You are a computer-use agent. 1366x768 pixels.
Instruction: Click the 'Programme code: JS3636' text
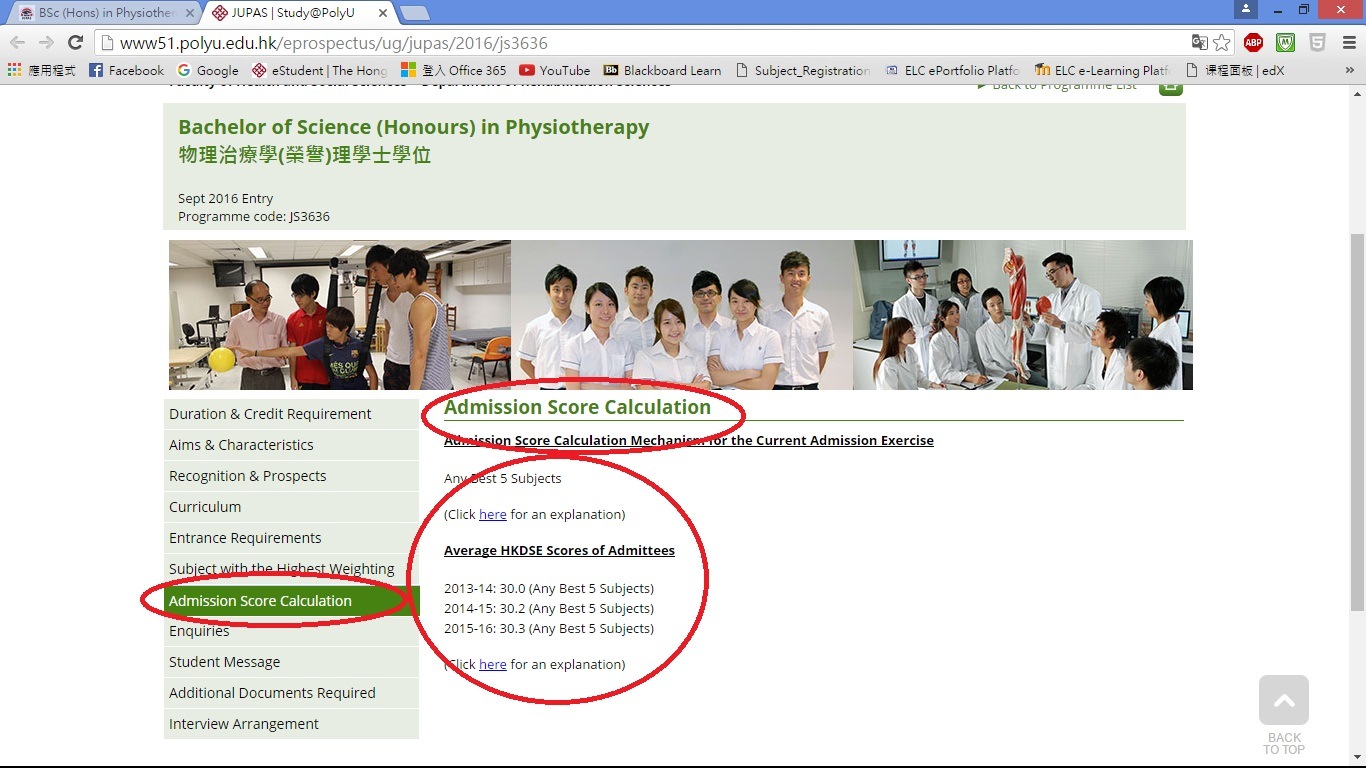coord(254,216)
